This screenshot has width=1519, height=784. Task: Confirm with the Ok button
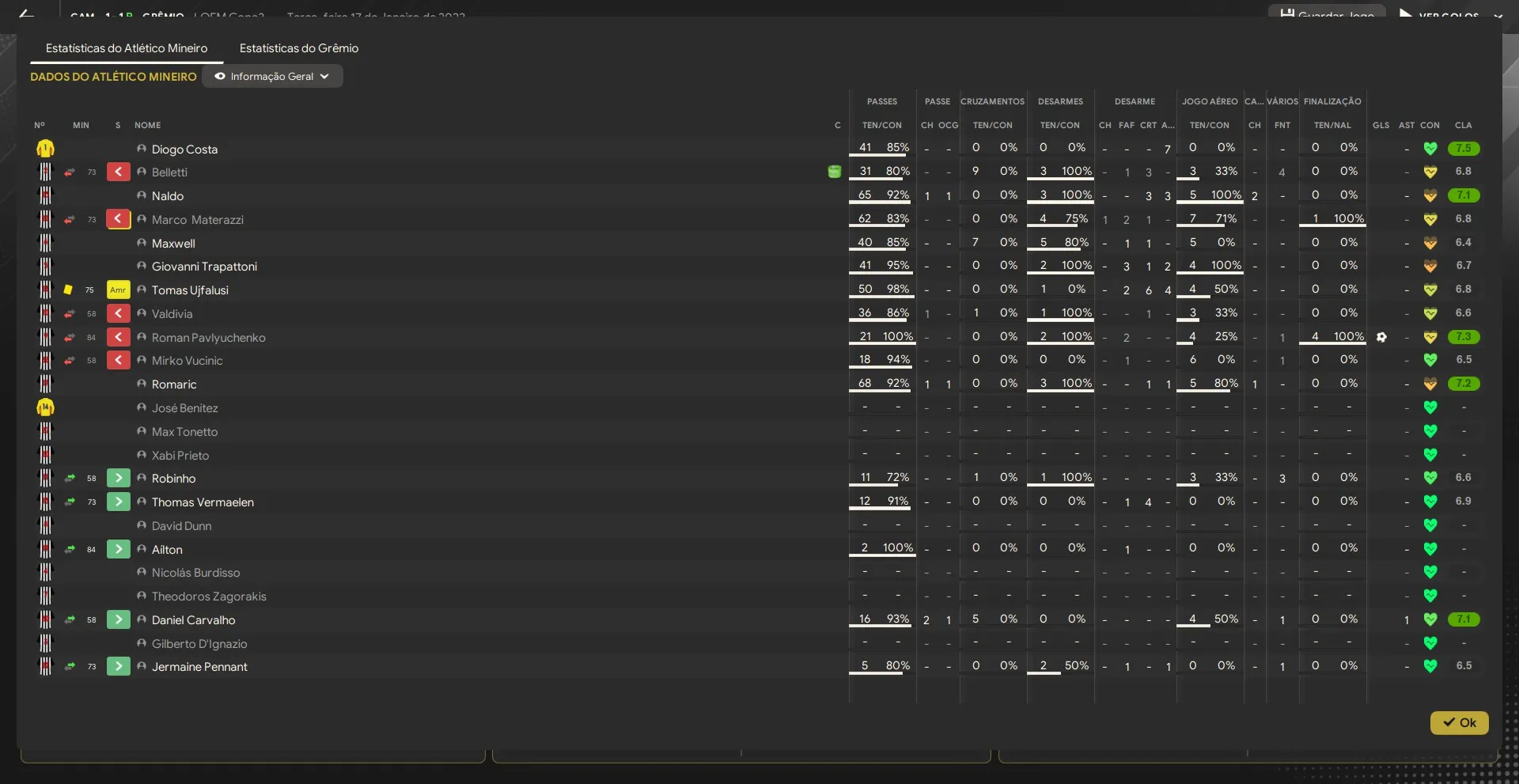[x=1459, y=722]
